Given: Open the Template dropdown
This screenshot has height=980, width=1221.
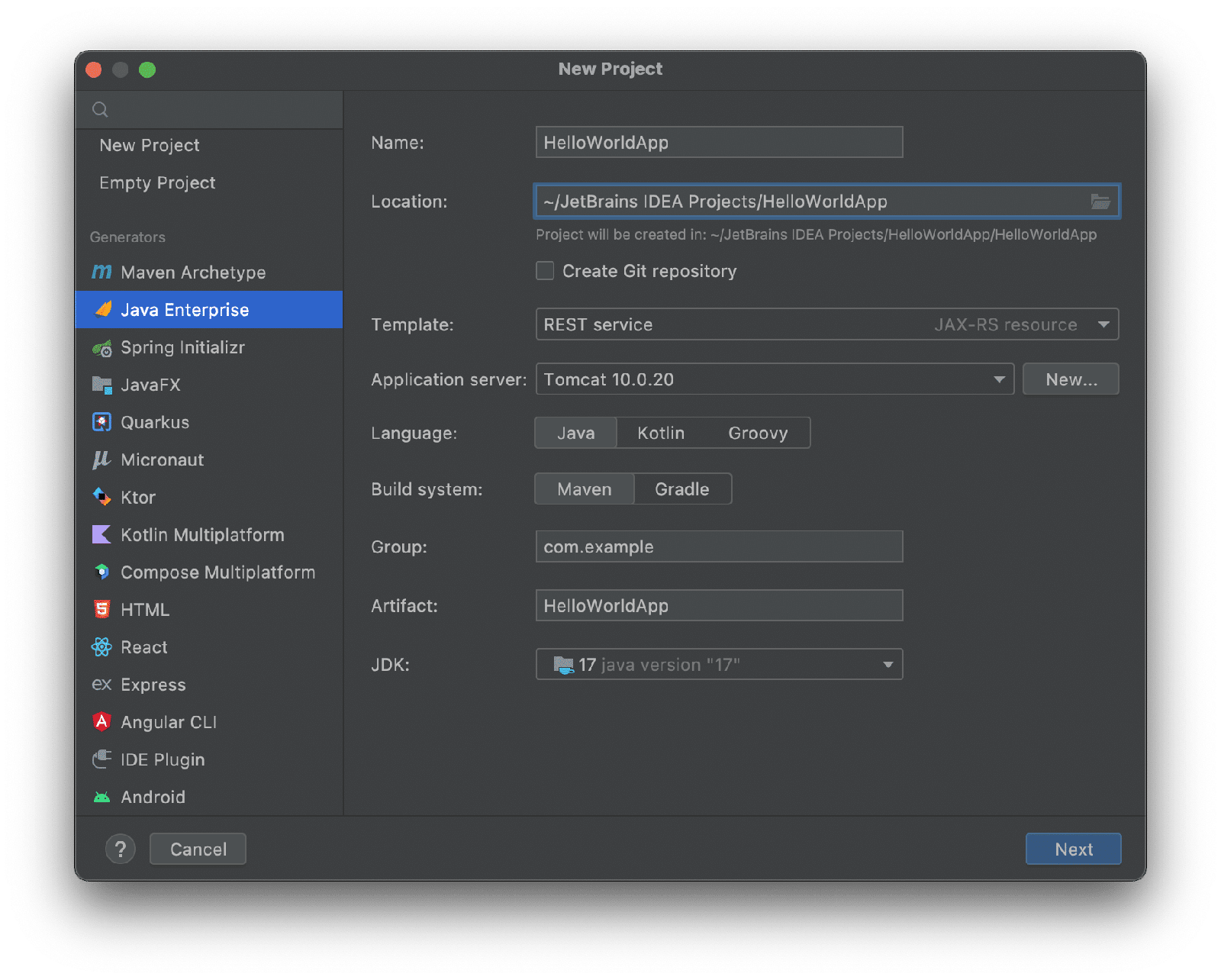Looking at the screenshot, I should click(827, 324).
